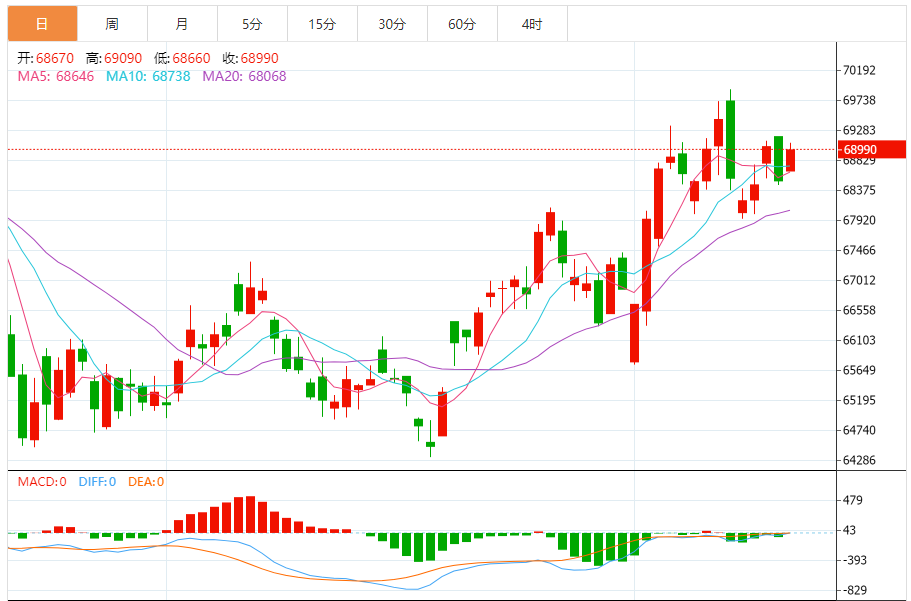Click the 43 MACD axis label
The height and width of the screenshot is (601, 911).
click(x=849, y=530)
